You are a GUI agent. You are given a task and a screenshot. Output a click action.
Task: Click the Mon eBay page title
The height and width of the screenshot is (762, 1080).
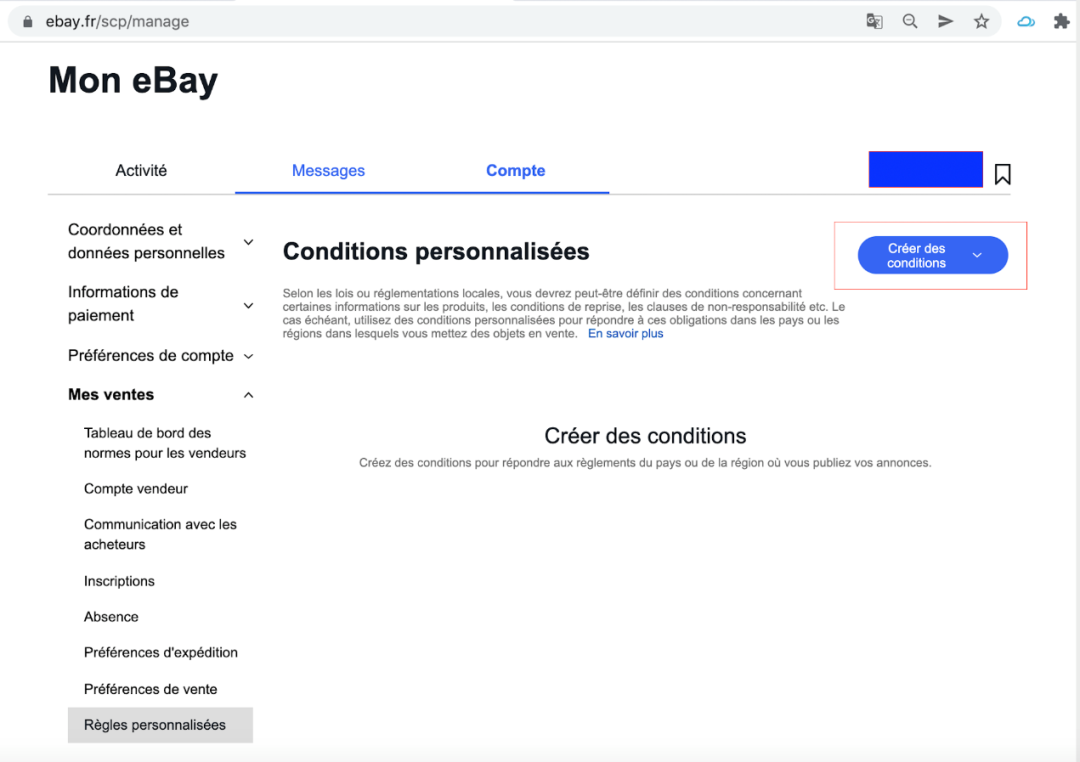(x=133, y=81)
